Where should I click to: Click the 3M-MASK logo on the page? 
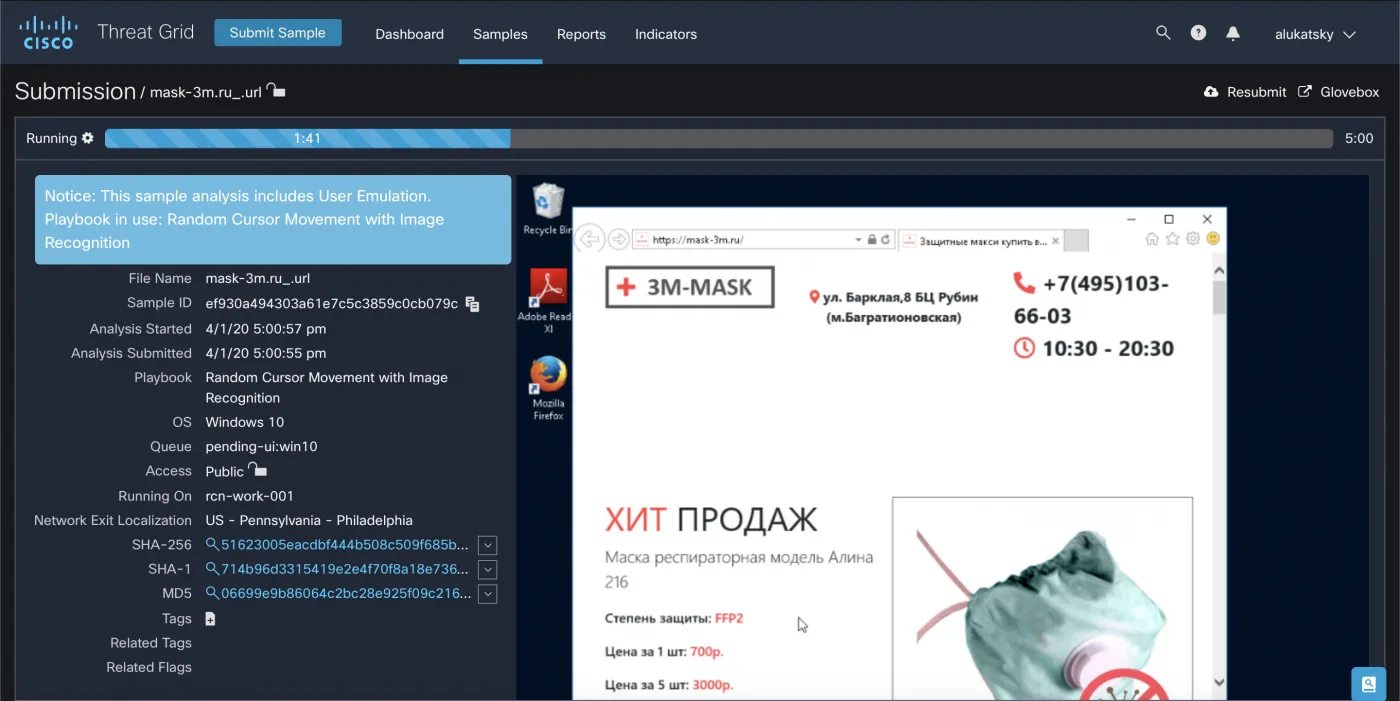(x=690, y=287)
